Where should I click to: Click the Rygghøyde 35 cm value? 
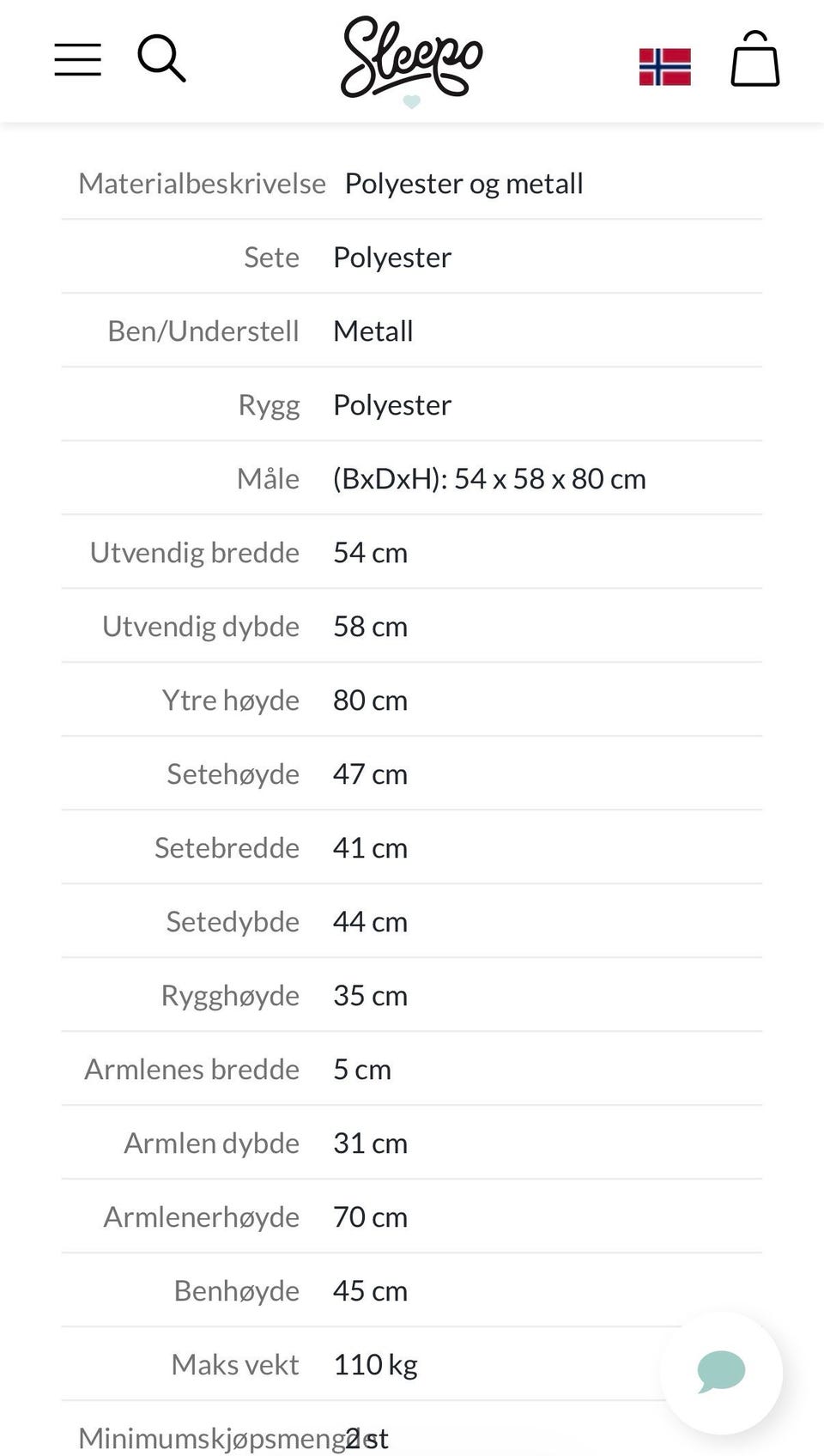click(370, 996)
